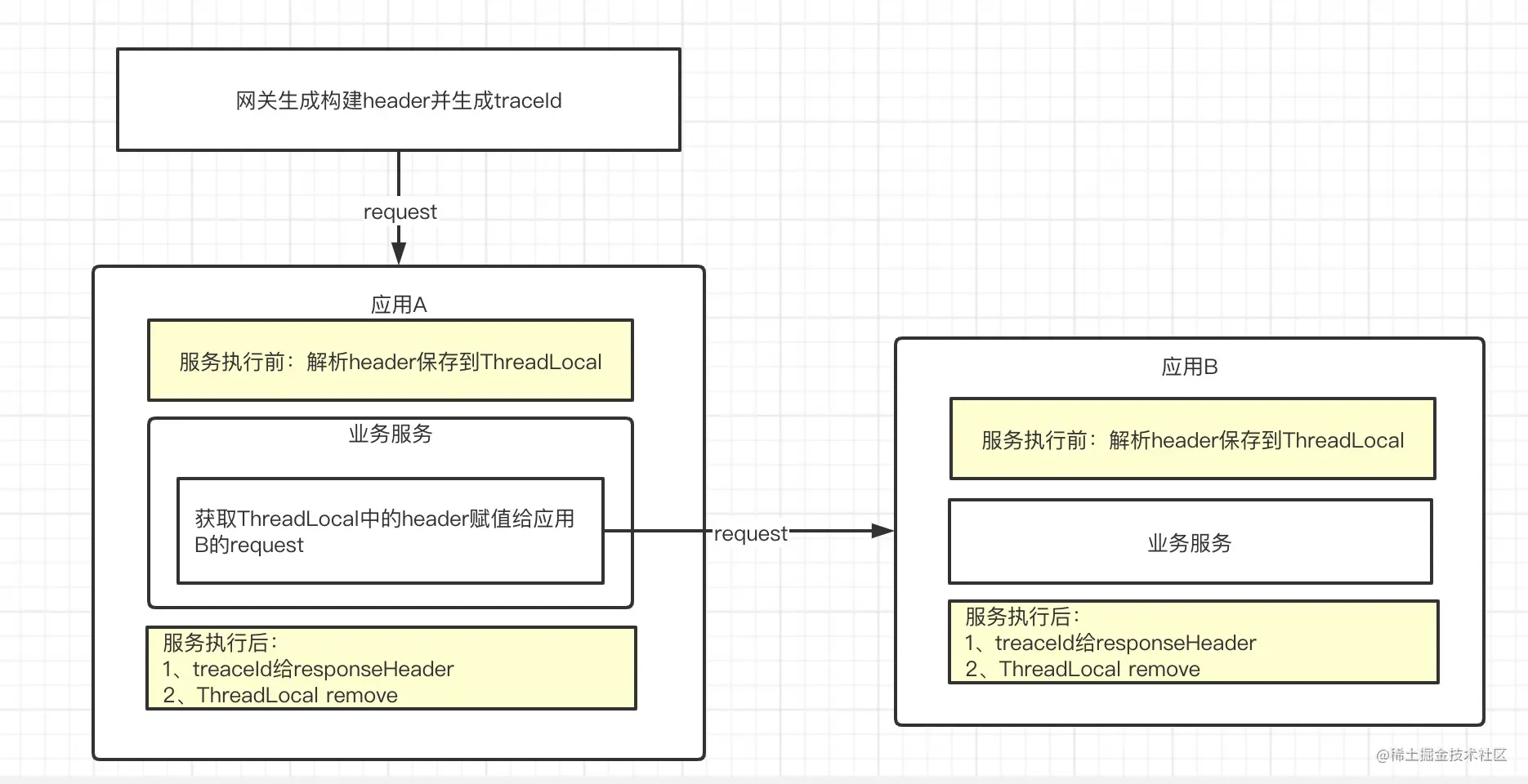Click '1、treaceId给responseHeader' line in 应用A
The height and width of the screenshot is (784, 1528).
coord(308,669)
